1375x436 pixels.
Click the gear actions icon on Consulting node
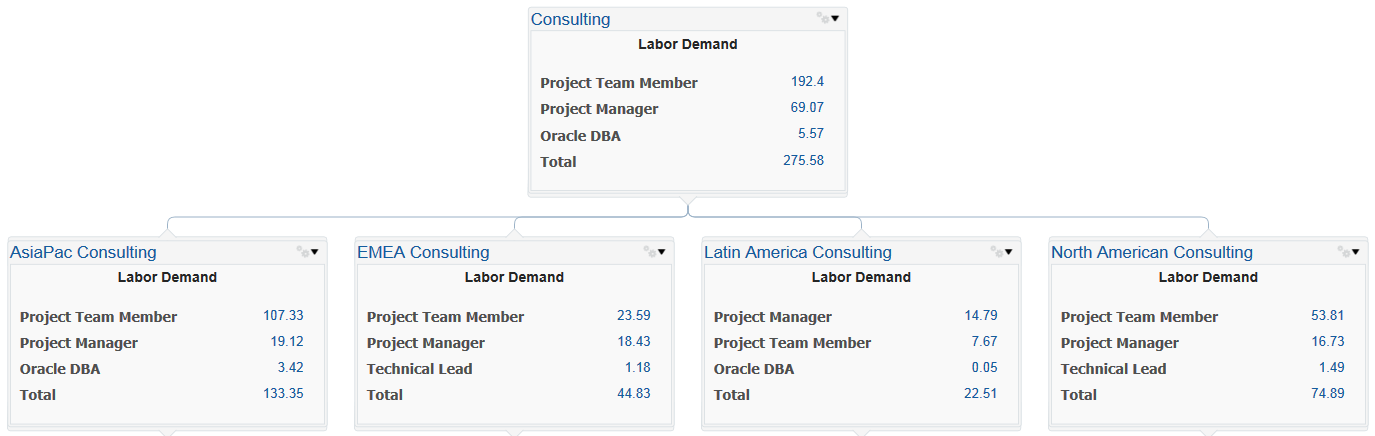click(822, 18)
